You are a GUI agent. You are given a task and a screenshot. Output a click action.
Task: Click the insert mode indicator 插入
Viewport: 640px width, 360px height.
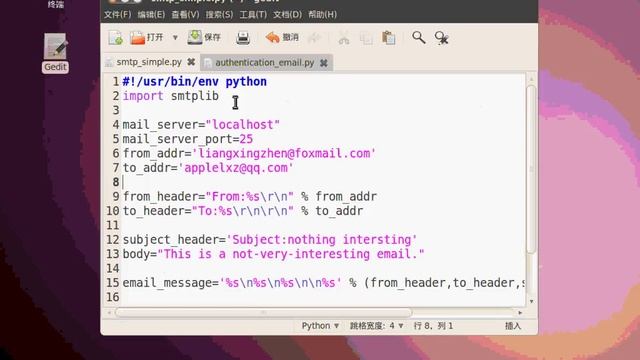click(513, 326)
